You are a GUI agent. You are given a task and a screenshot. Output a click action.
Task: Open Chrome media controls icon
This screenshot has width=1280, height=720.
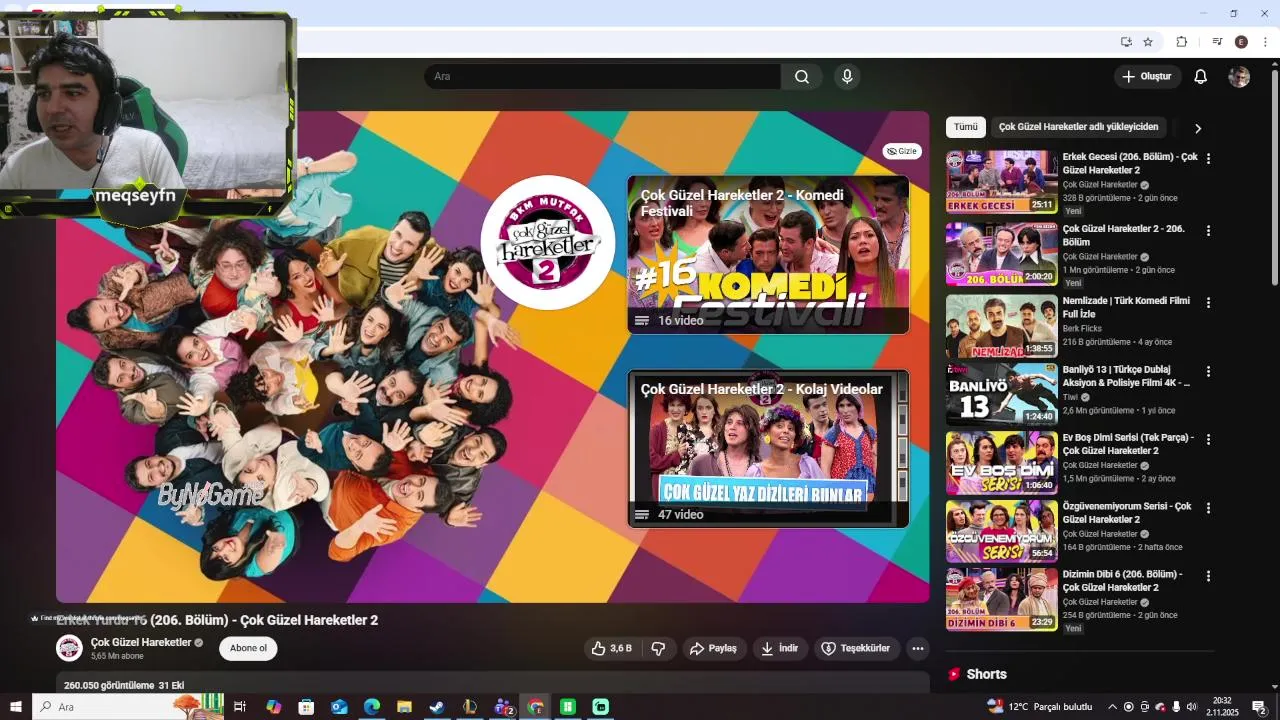1217,42
